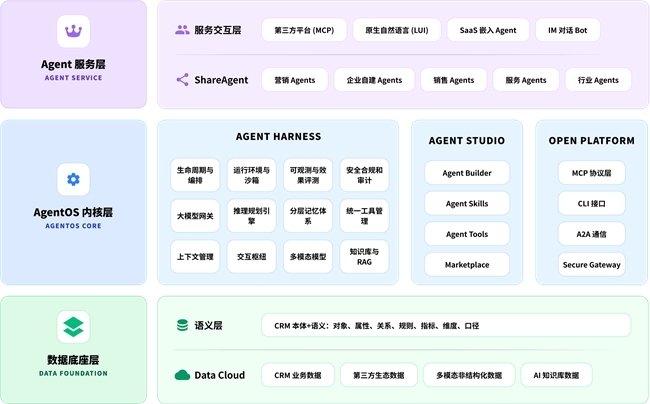
Task: Click the 交互枢纽 card
Action: pyautogui.click(x=252, y=256)
